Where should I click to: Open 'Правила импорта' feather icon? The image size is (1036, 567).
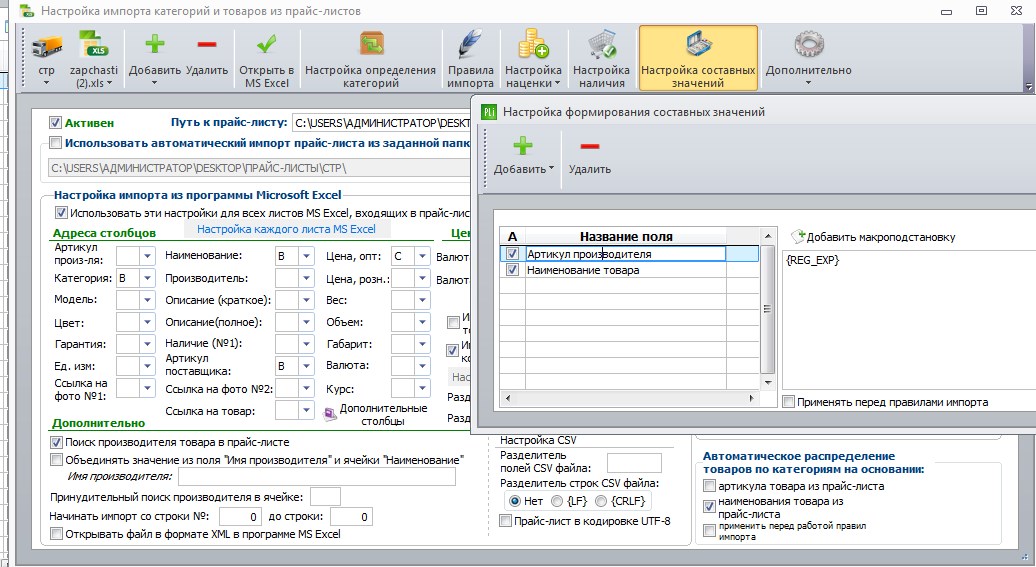tap(470, 45)
